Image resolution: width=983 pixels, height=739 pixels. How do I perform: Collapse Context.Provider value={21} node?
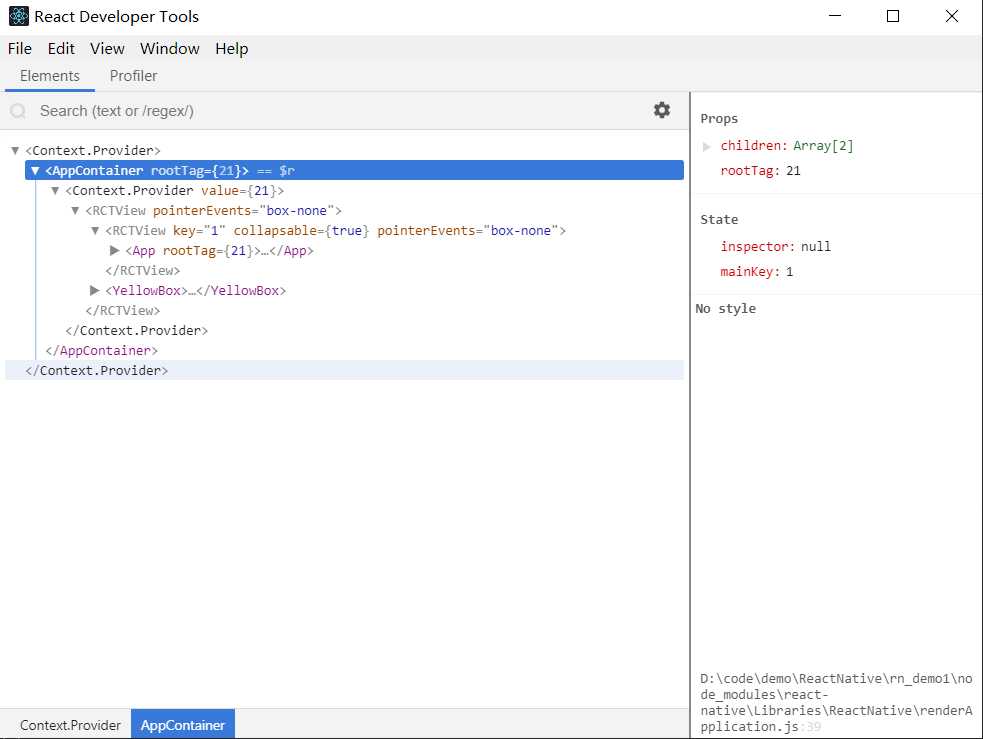click(55, 191)
